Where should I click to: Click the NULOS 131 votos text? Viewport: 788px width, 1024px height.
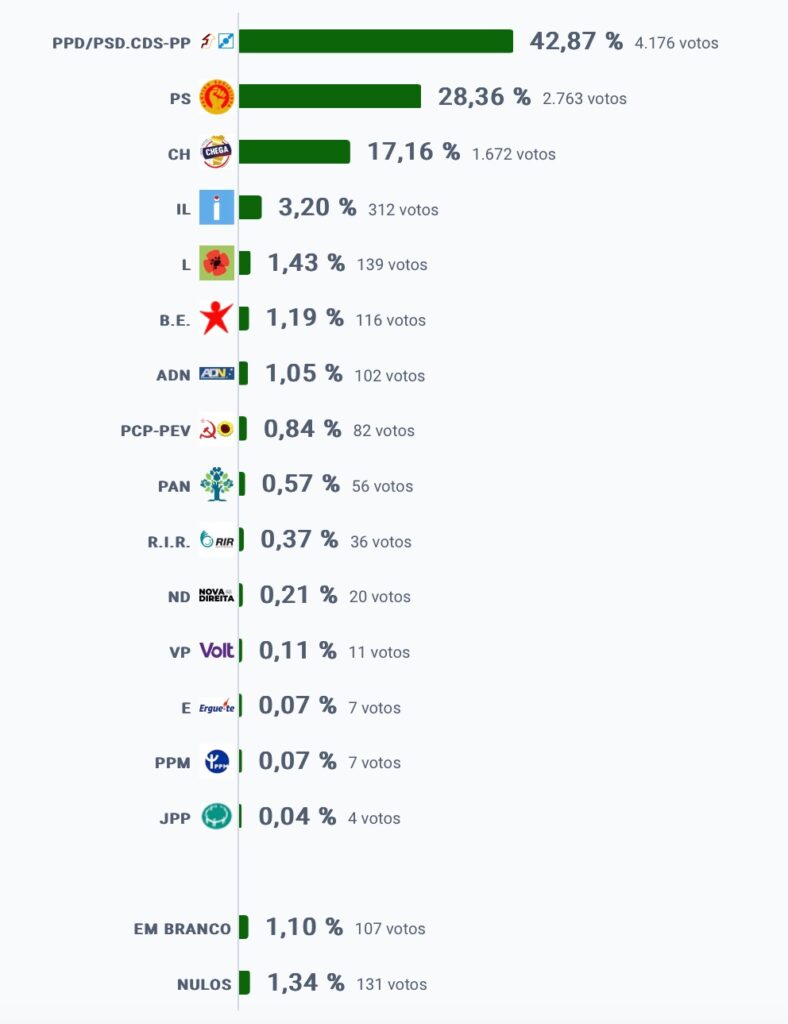click(x=392, y=984)
